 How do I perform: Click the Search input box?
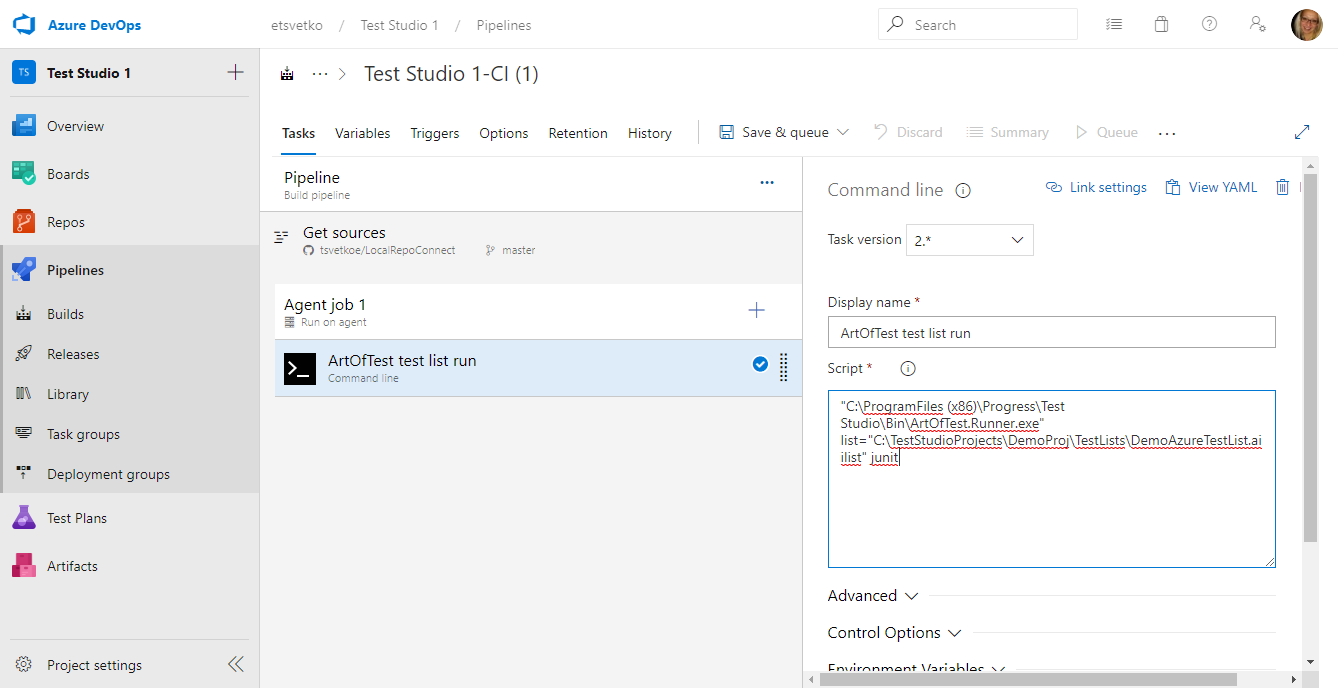coord(978,24)
